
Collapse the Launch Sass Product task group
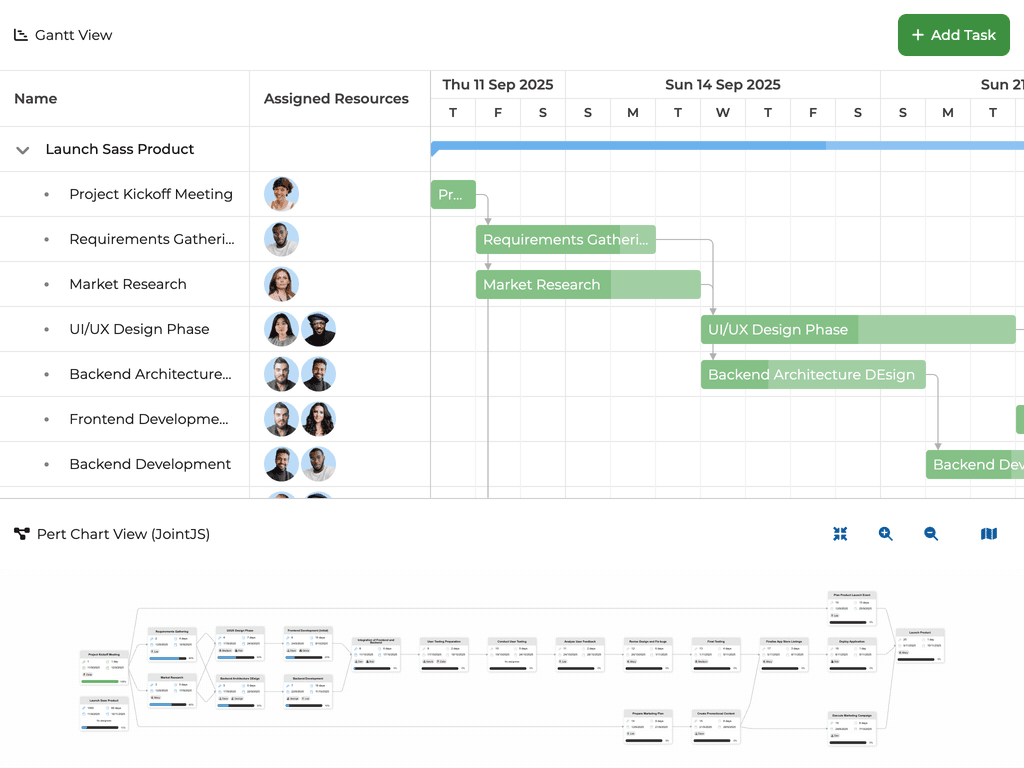[x=22, y=149]
